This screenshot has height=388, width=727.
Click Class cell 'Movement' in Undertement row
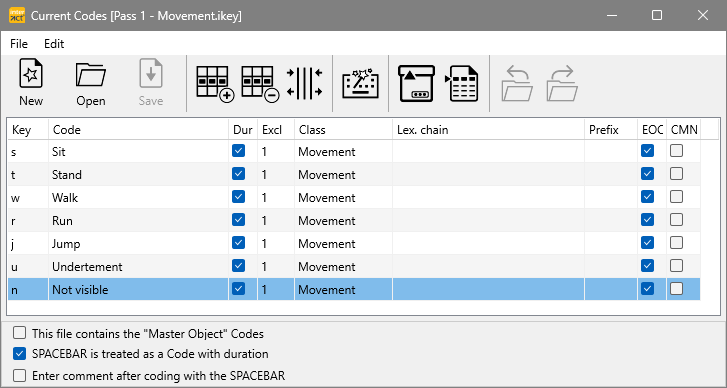(x=344, y=266)
